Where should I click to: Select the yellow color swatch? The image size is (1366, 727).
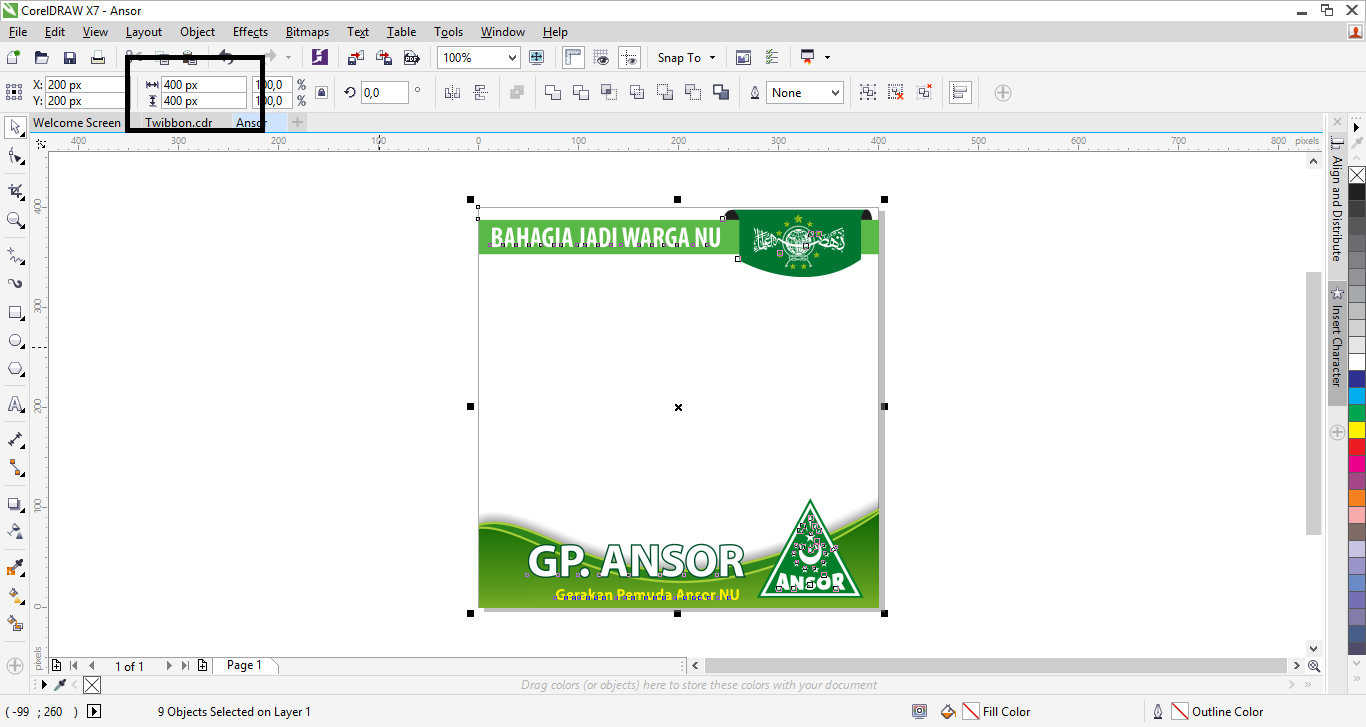[1357, 429]
